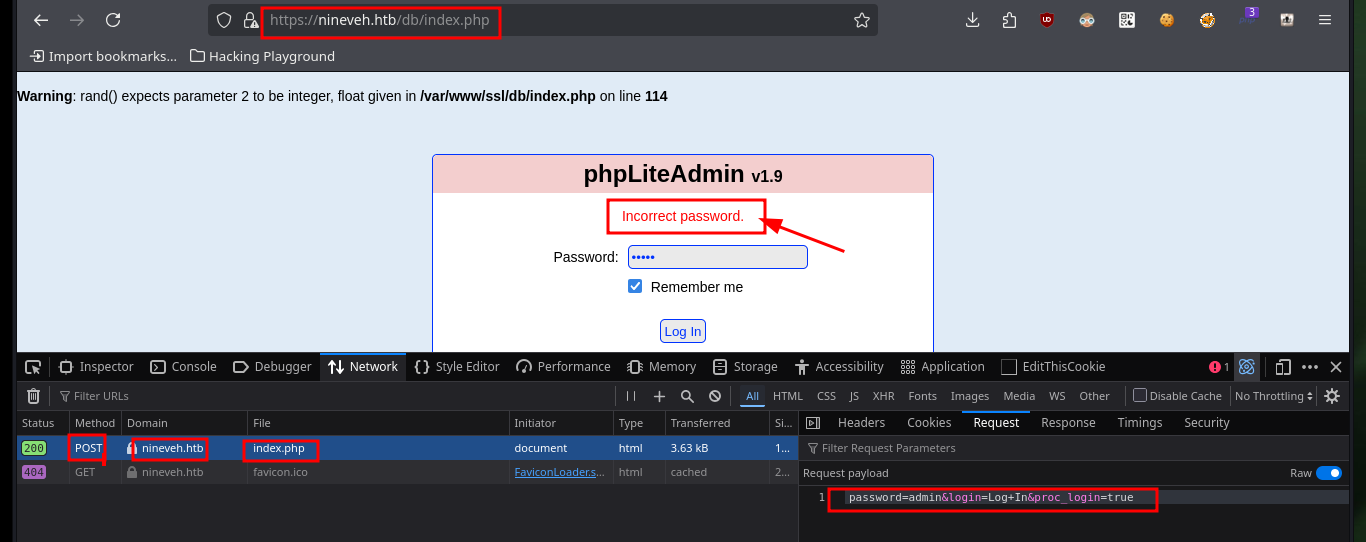Activate the DevTools element picker icon
This screenshot has height=542, width=1366.
33,367
